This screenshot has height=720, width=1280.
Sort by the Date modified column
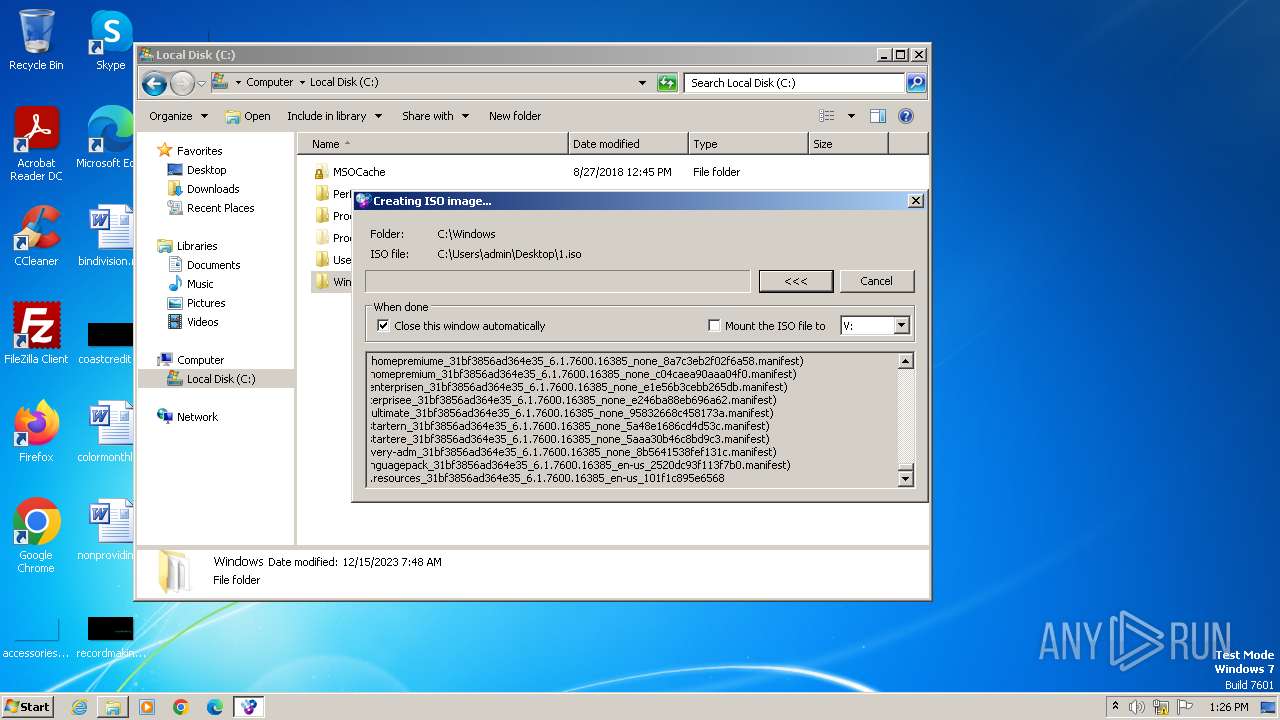pyautogui.click(x=628, y=144)
